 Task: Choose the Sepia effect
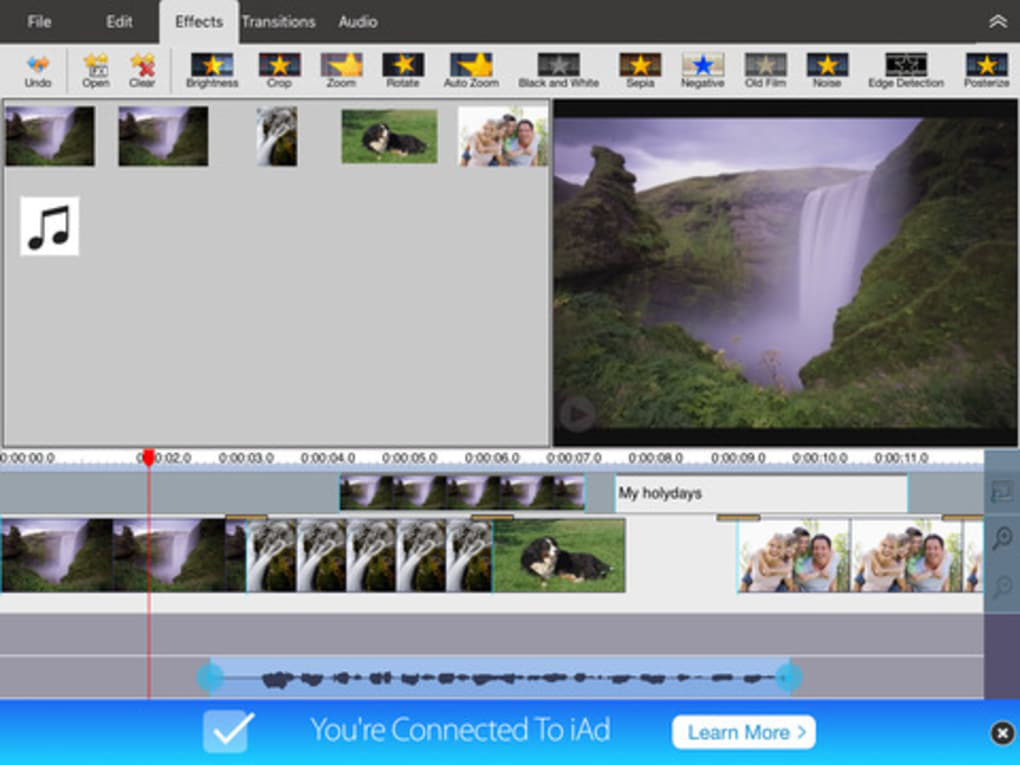(640, 70)
